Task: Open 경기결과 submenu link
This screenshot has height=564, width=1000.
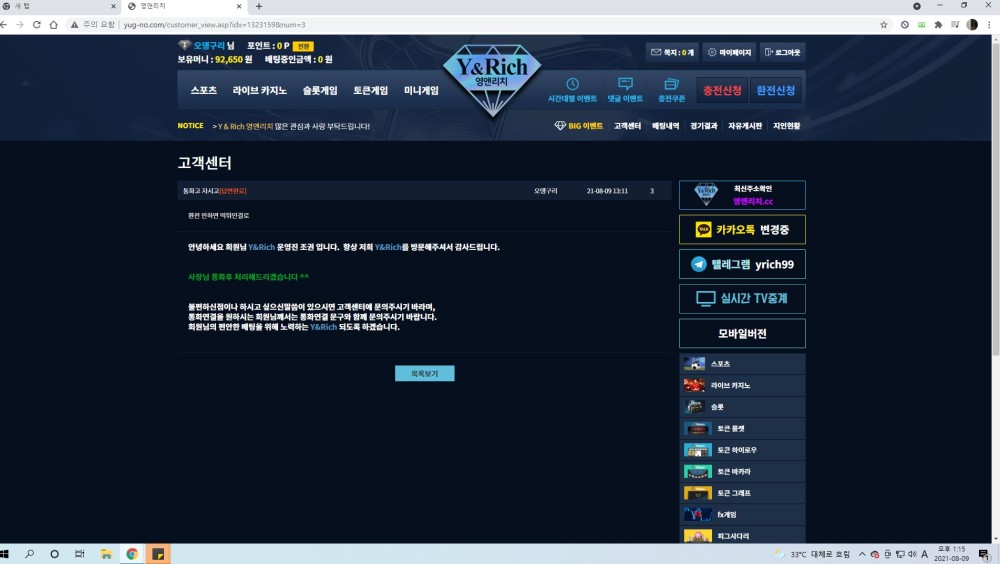Action: [x=703, y=126]
